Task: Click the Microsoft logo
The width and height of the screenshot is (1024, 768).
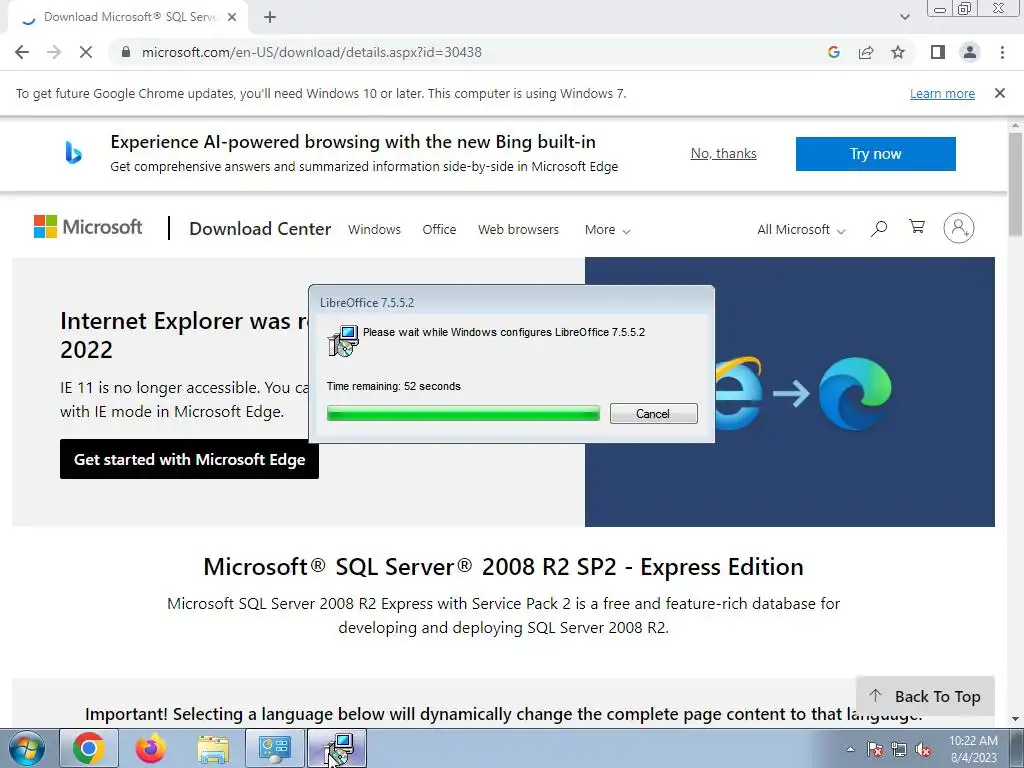Action: pyautogui.click(x=88, y=227)
